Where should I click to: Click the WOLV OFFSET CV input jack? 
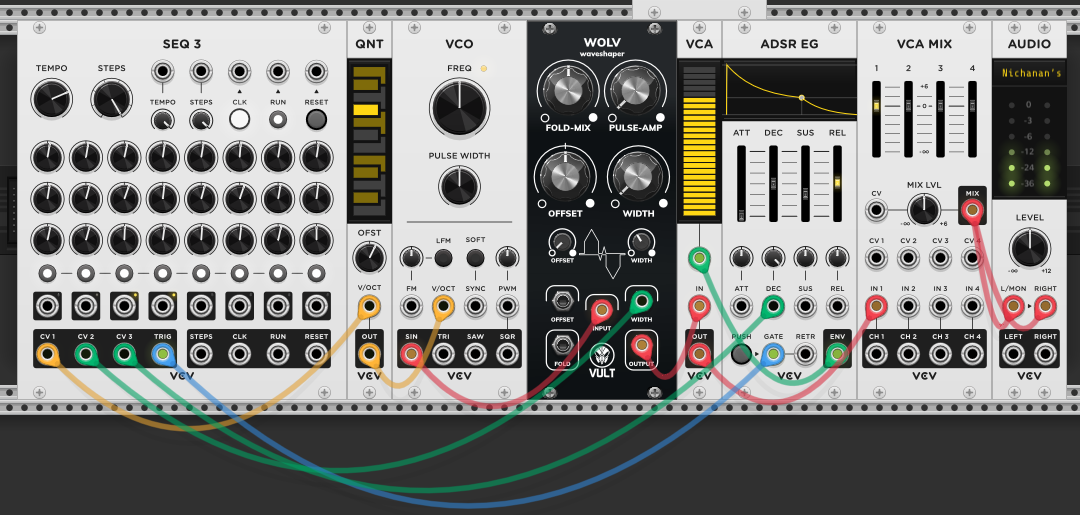562,301
